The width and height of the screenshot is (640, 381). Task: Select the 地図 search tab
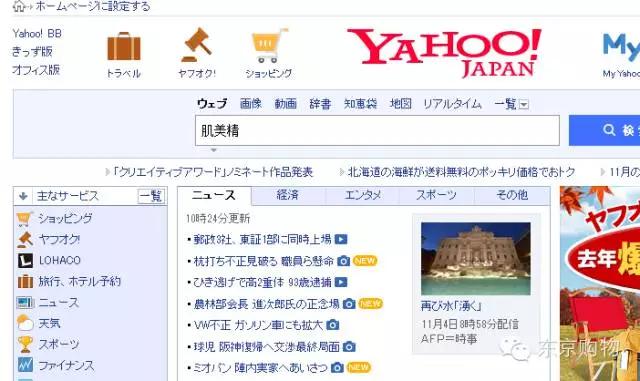coord(400,104)
